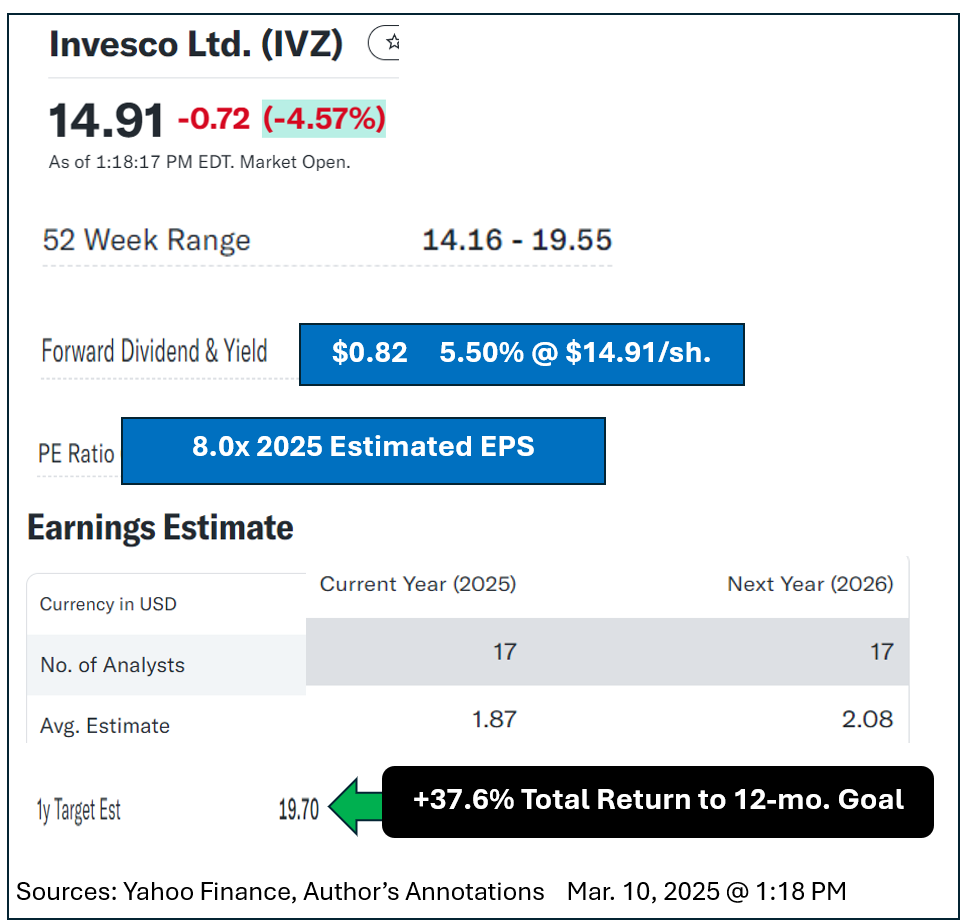Viewport: 964px width, 922px height.
Task: Click the blue 8.0x 2025 Estimated EPS box
Action: click(x=363, y=450)
